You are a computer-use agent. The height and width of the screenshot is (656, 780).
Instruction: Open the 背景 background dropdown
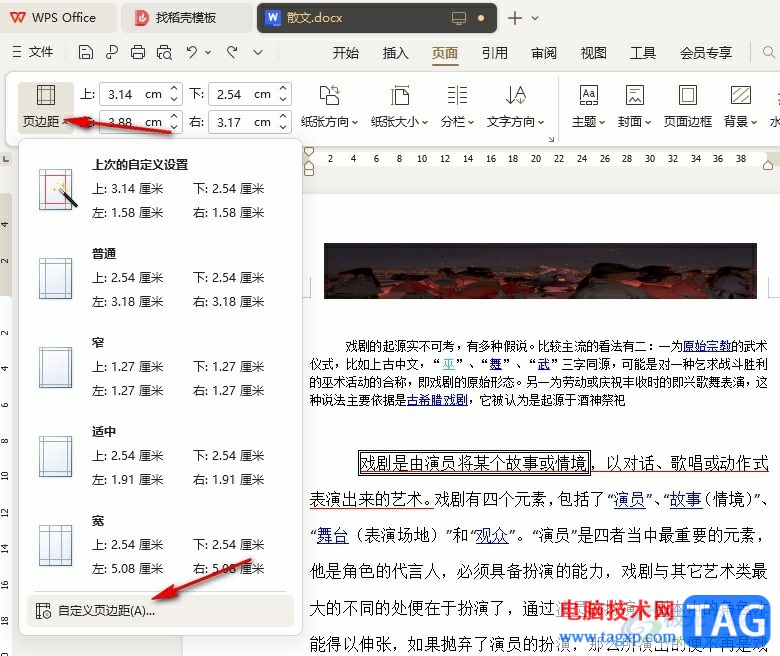coord(741,107)
